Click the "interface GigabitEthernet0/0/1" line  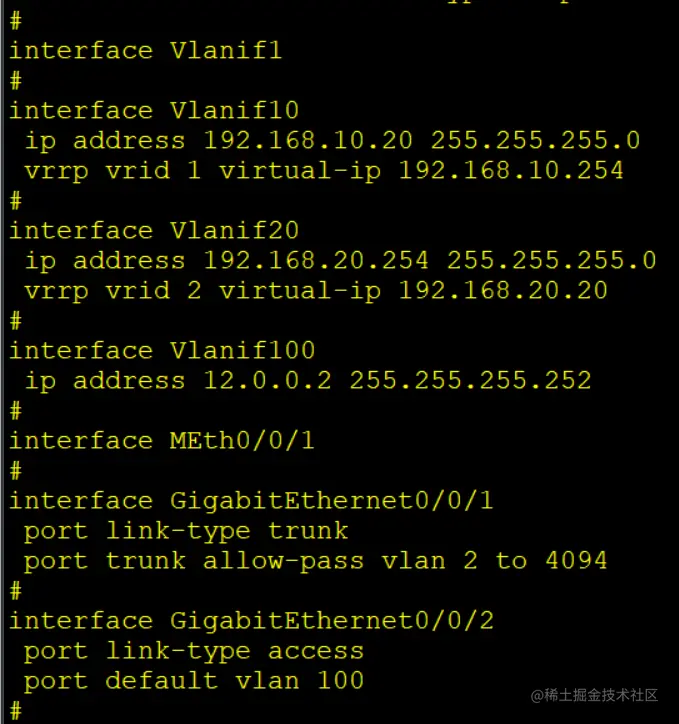tap(251, 500)
